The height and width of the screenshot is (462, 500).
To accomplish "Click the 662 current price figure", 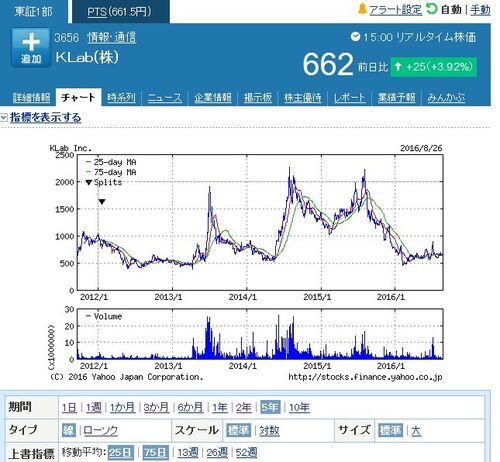I will tap(328, 64).
